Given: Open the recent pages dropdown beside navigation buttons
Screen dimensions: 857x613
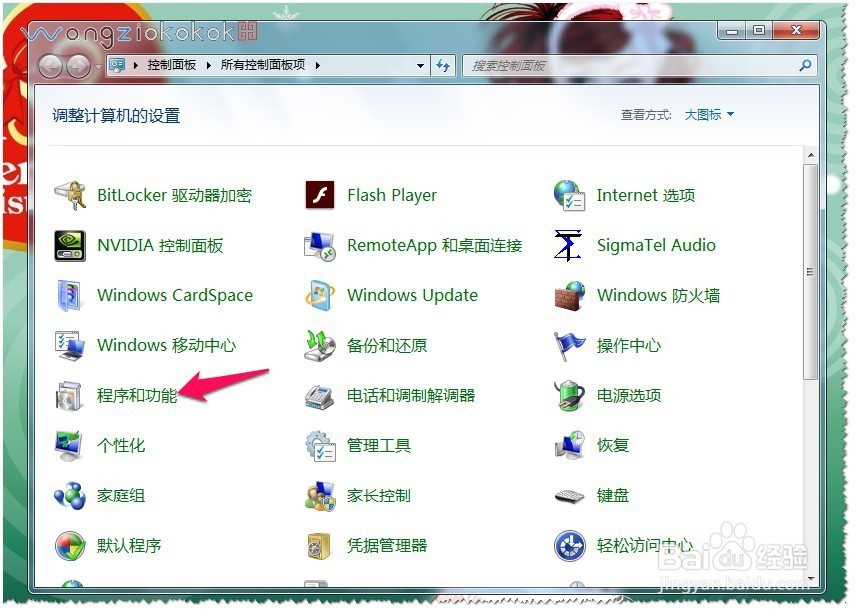Looking at the screenshot, I should [x=98, y=67].
